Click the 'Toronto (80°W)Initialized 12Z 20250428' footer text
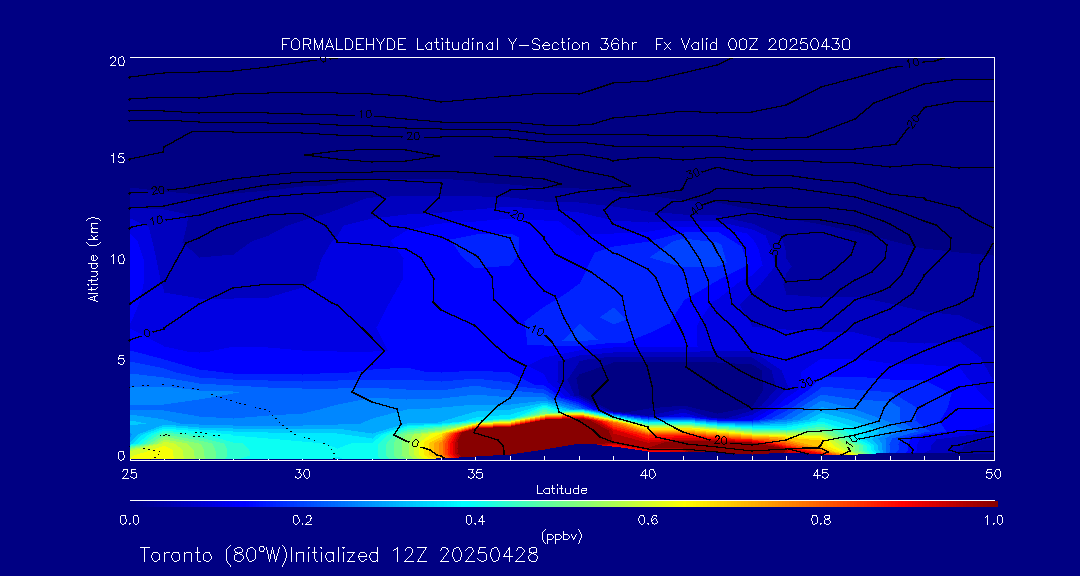 coord(339,555)
